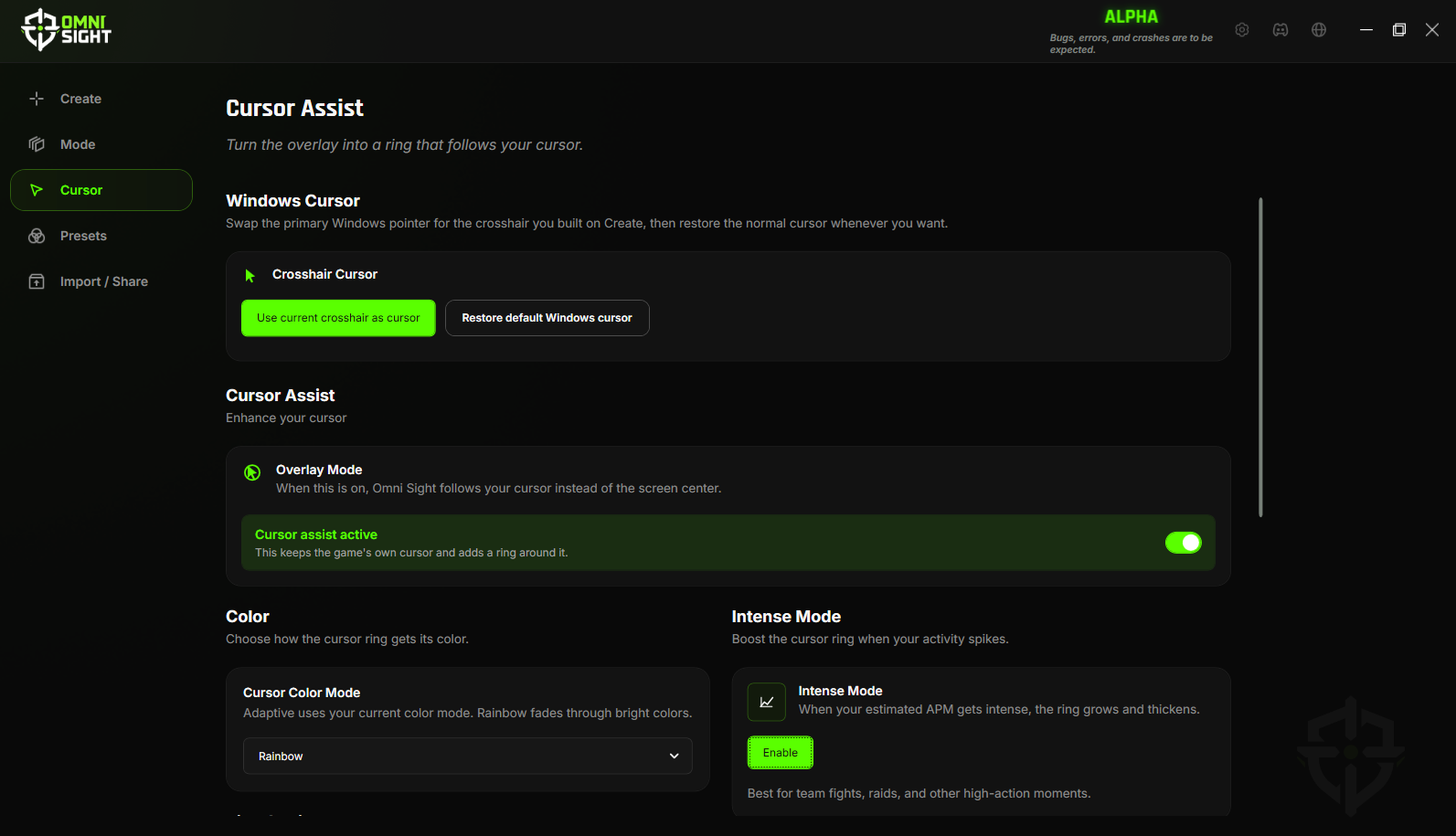This screenshot has width=1456, height=836.
Task: Click the Crosshair Cursor label
Action: pyautogui.click(x=324, y=274)
